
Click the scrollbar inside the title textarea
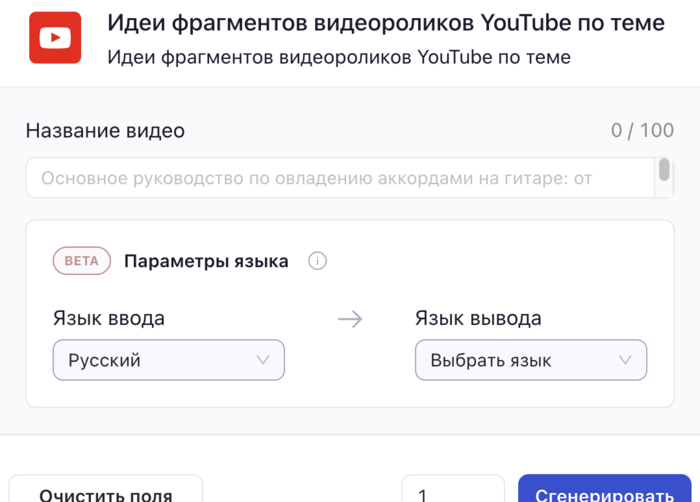pos(664,170)
